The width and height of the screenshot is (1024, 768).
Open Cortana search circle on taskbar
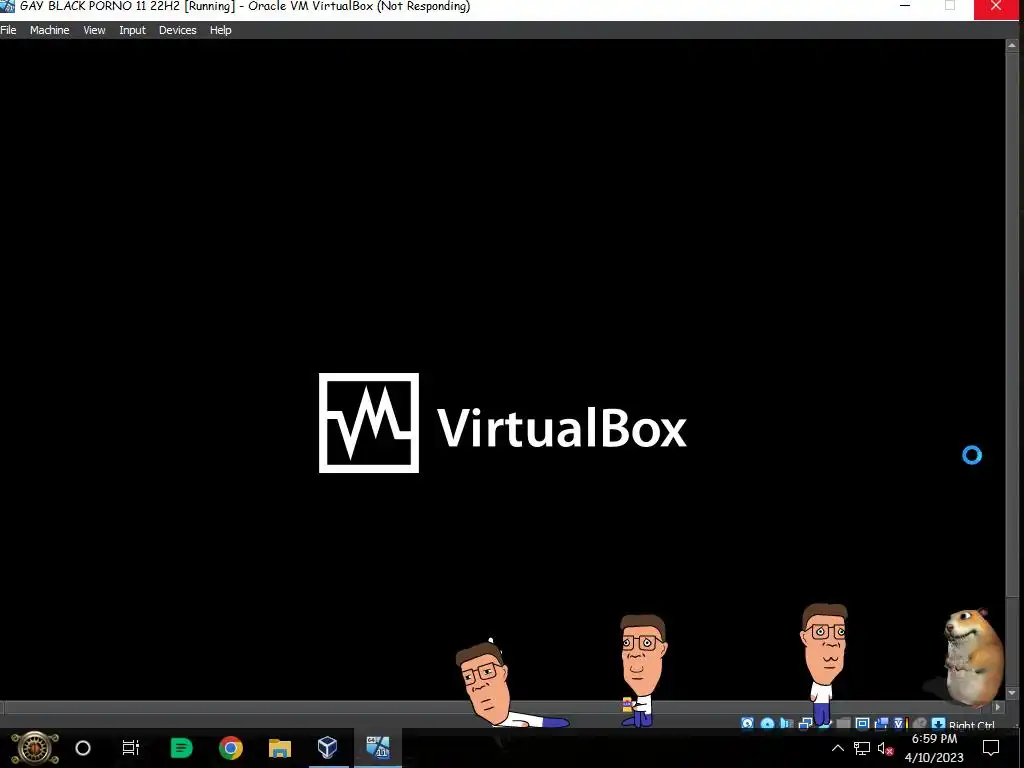tap(83, 748)
